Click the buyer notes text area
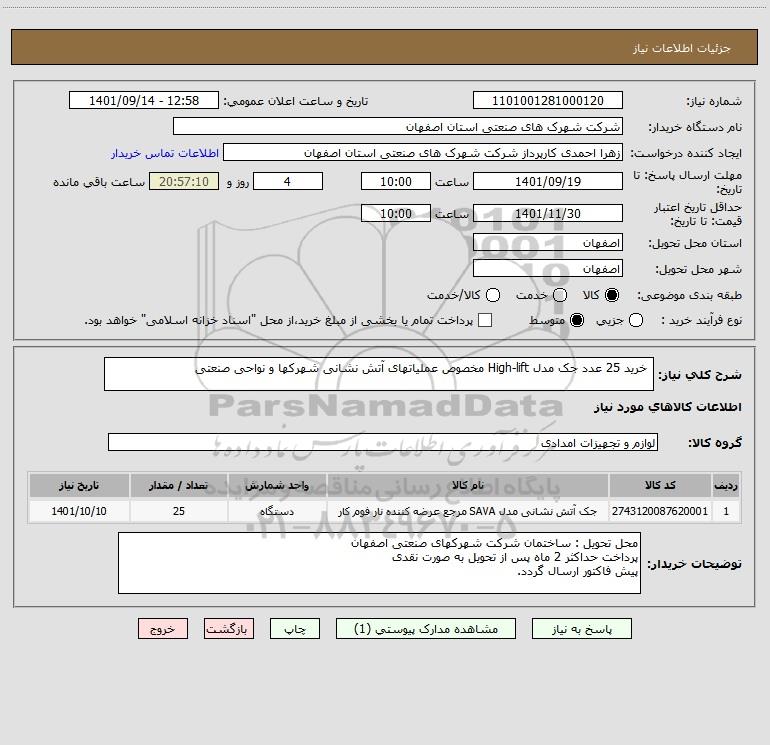 click(379, 563)
